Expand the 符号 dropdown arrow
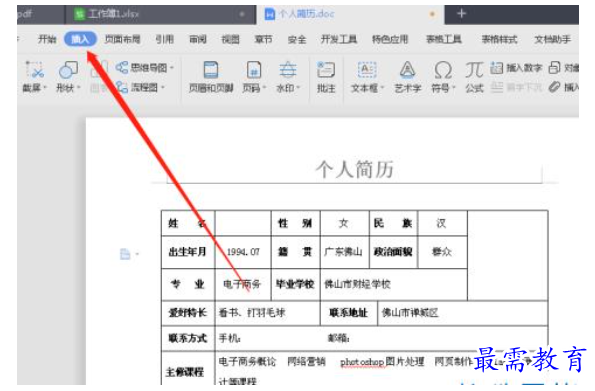 (454, 88)
